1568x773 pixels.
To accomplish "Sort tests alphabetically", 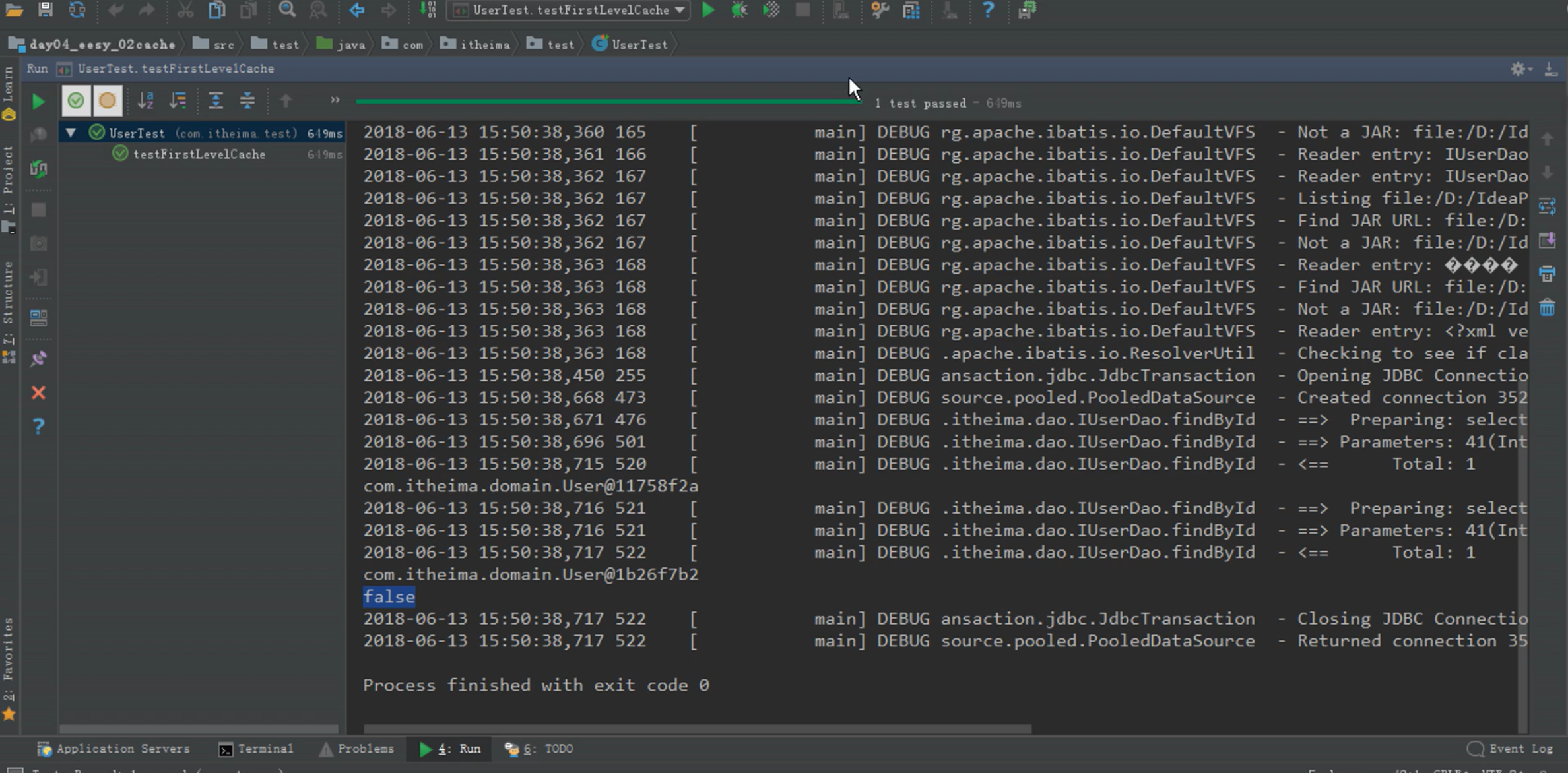I will pyautogui.click(x=145, y=101).
